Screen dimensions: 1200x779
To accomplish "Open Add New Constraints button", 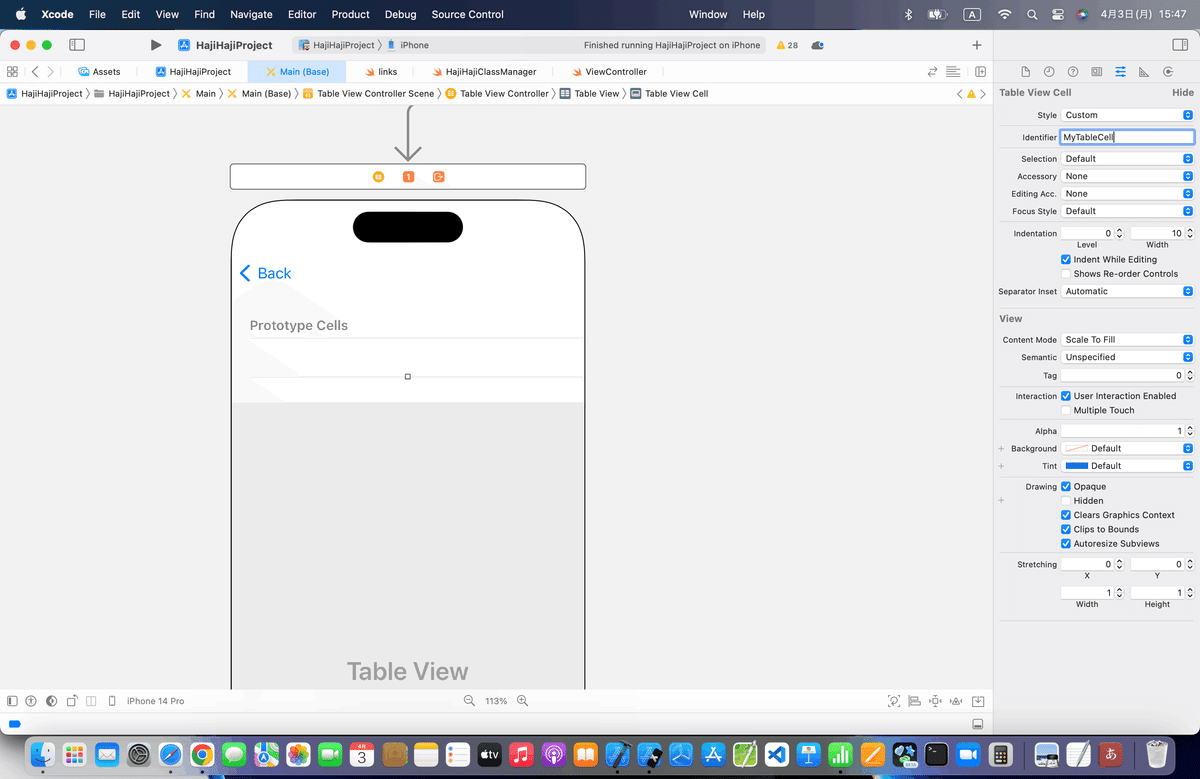I will click(x=935, y=701).
